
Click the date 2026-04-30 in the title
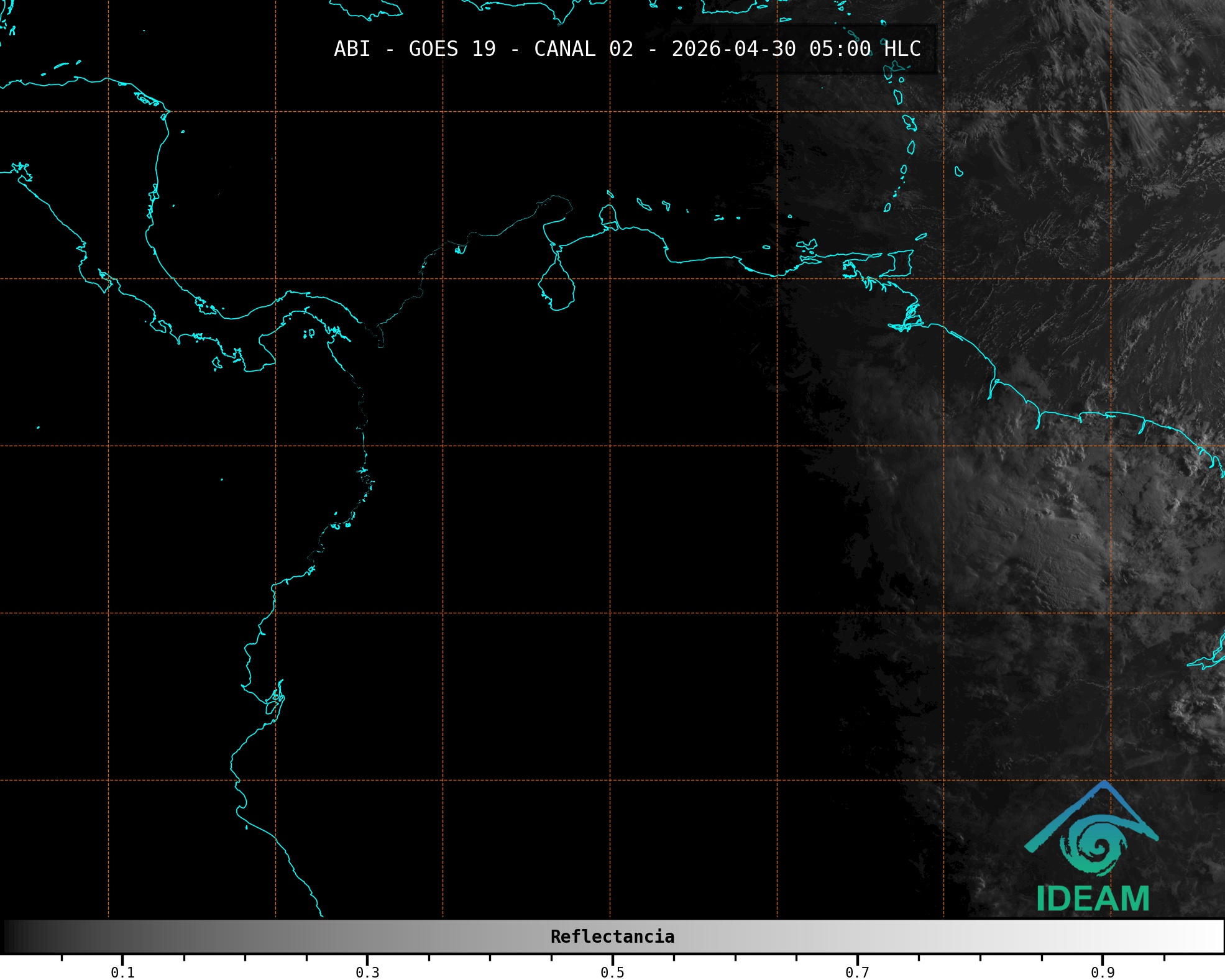click(x=733, y=49)
